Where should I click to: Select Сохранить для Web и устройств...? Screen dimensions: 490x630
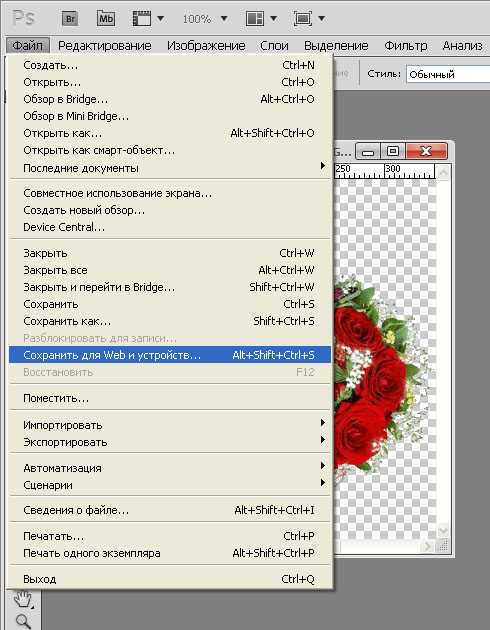click(x=170, y=355)
